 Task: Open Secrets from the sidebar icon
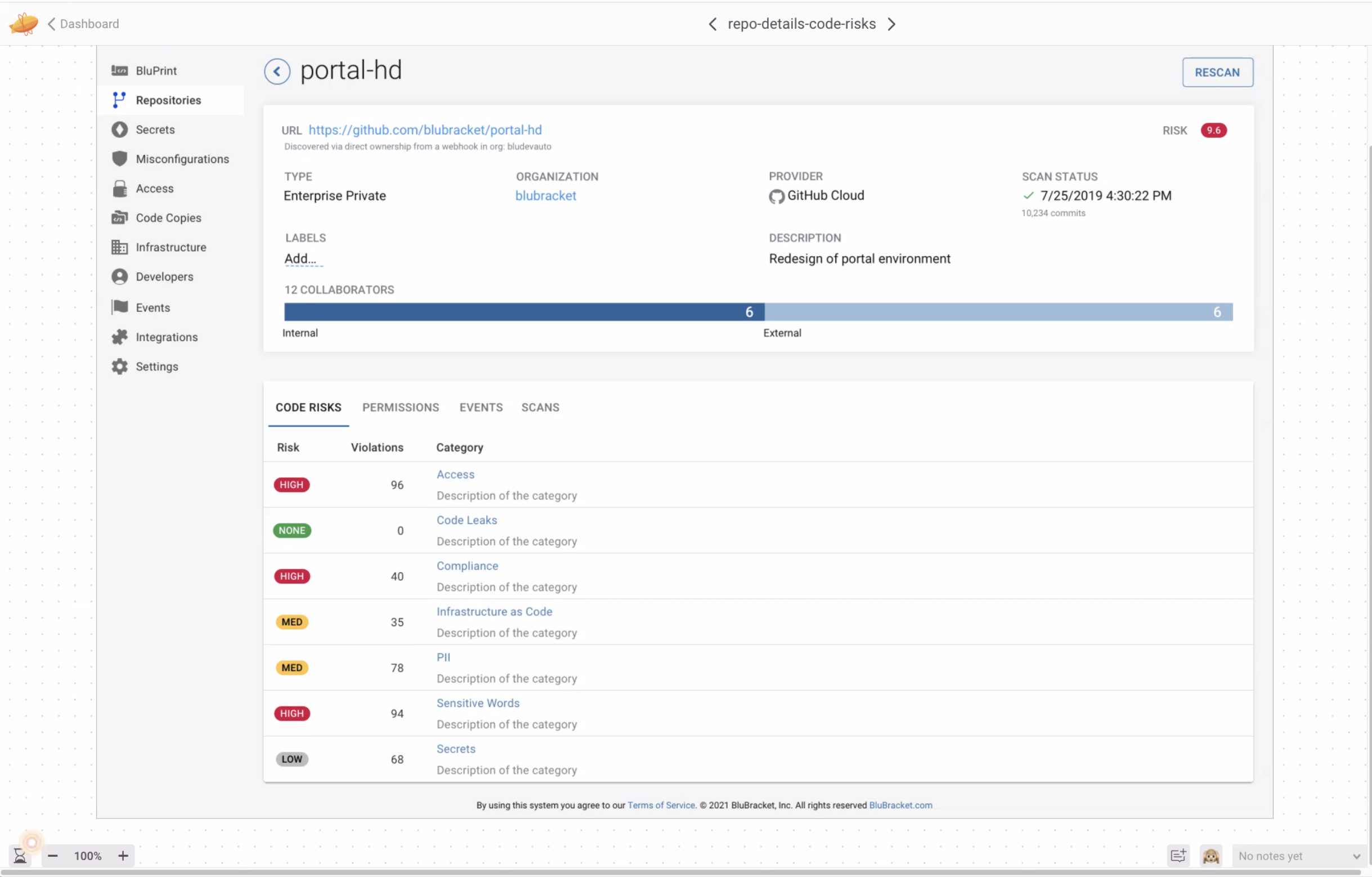pyautogui.click(x=119, y=129)
